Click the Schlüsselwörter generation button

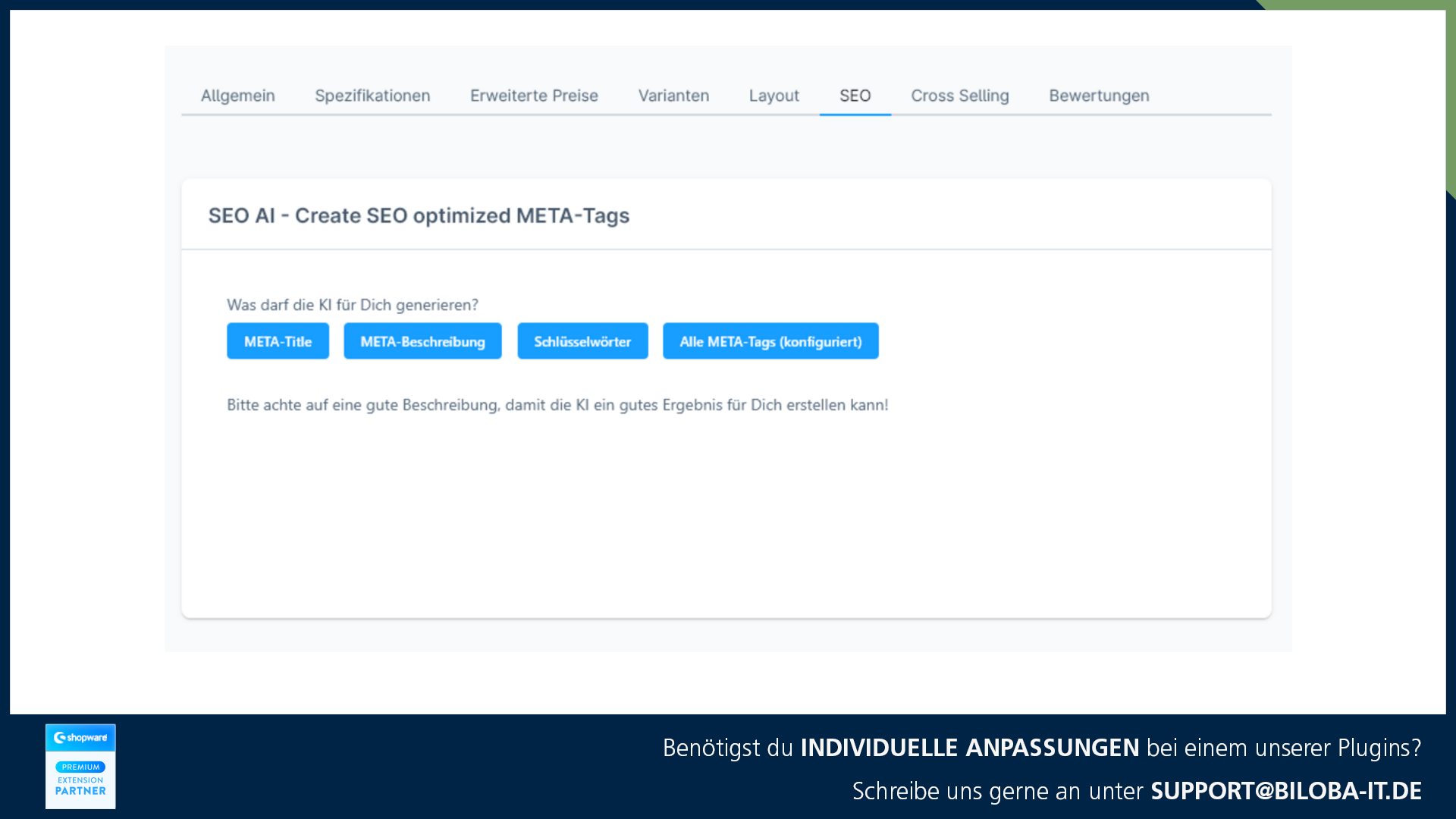coord(583,341)
